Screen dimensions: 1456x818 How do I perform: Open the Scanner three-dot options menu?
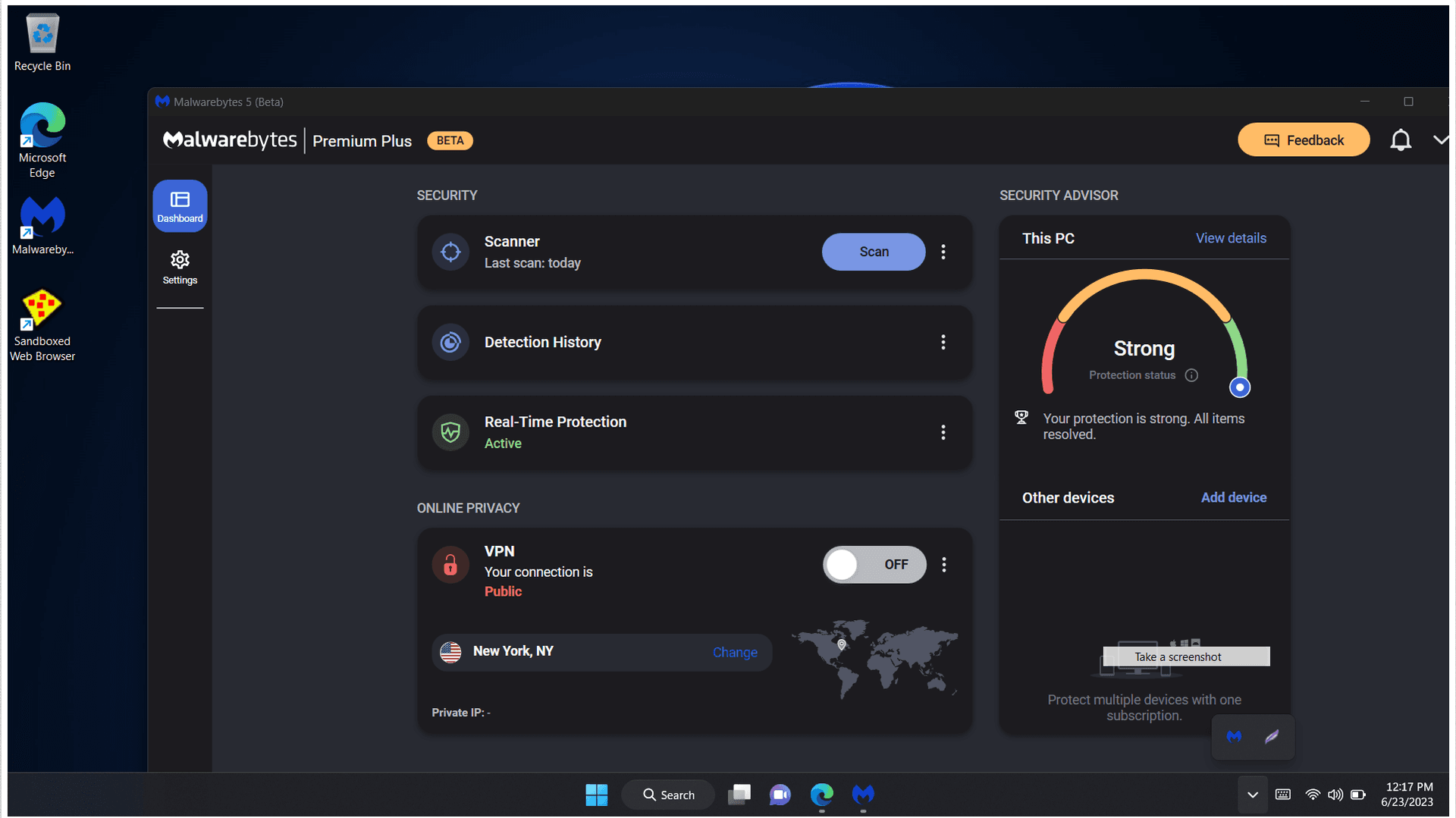click(943, 252)
